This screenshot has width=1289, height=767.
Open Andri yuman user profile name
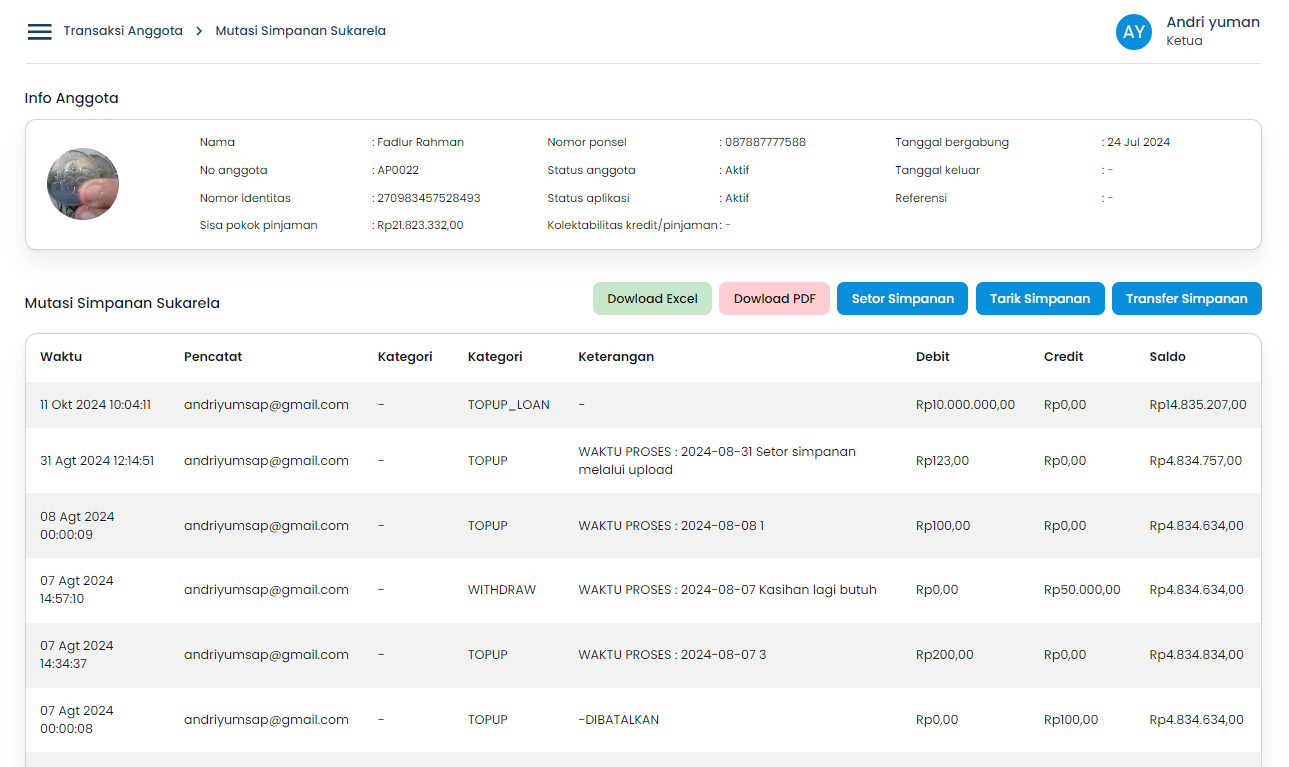pyautogui.click(x=1212, y=23)
